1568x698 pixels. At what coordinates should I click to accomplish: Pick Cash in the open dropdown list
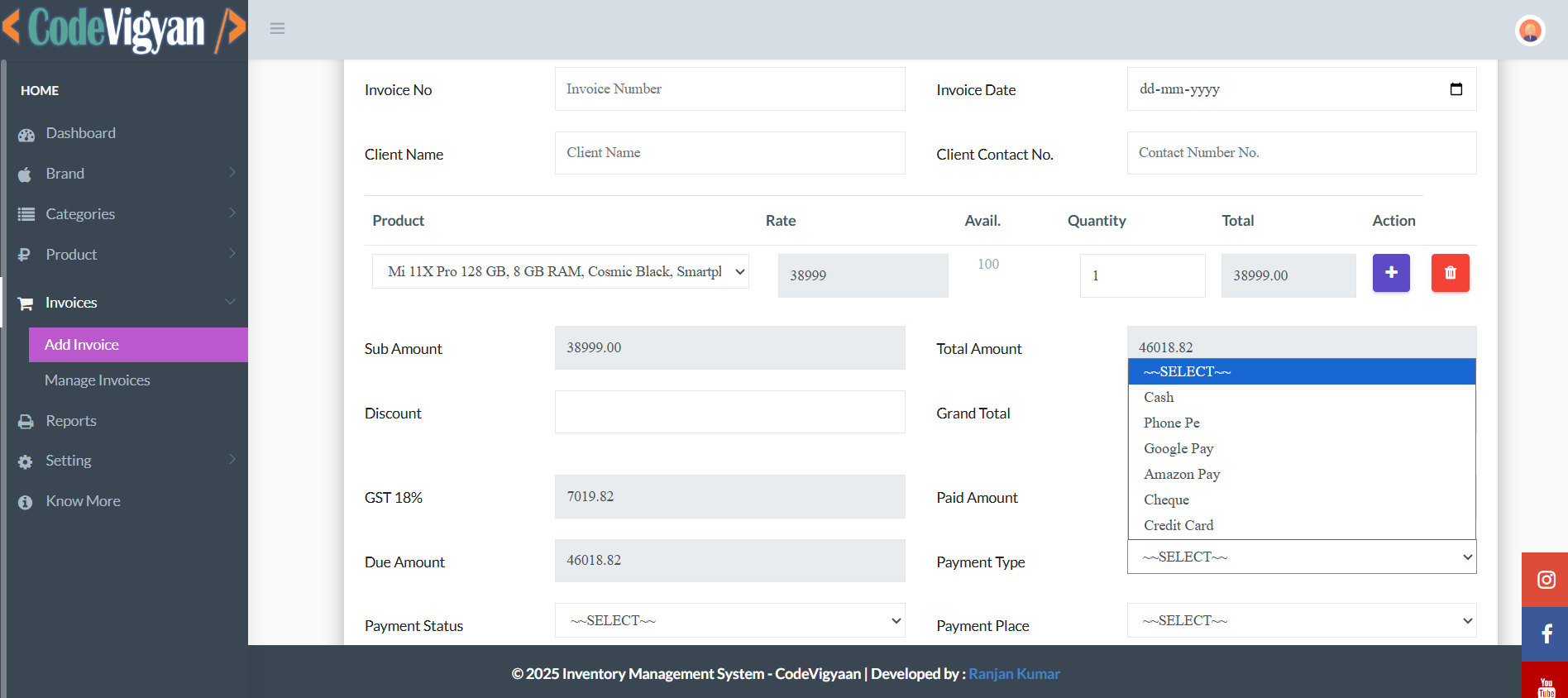pyautogui.click(x=1159, y=397)
